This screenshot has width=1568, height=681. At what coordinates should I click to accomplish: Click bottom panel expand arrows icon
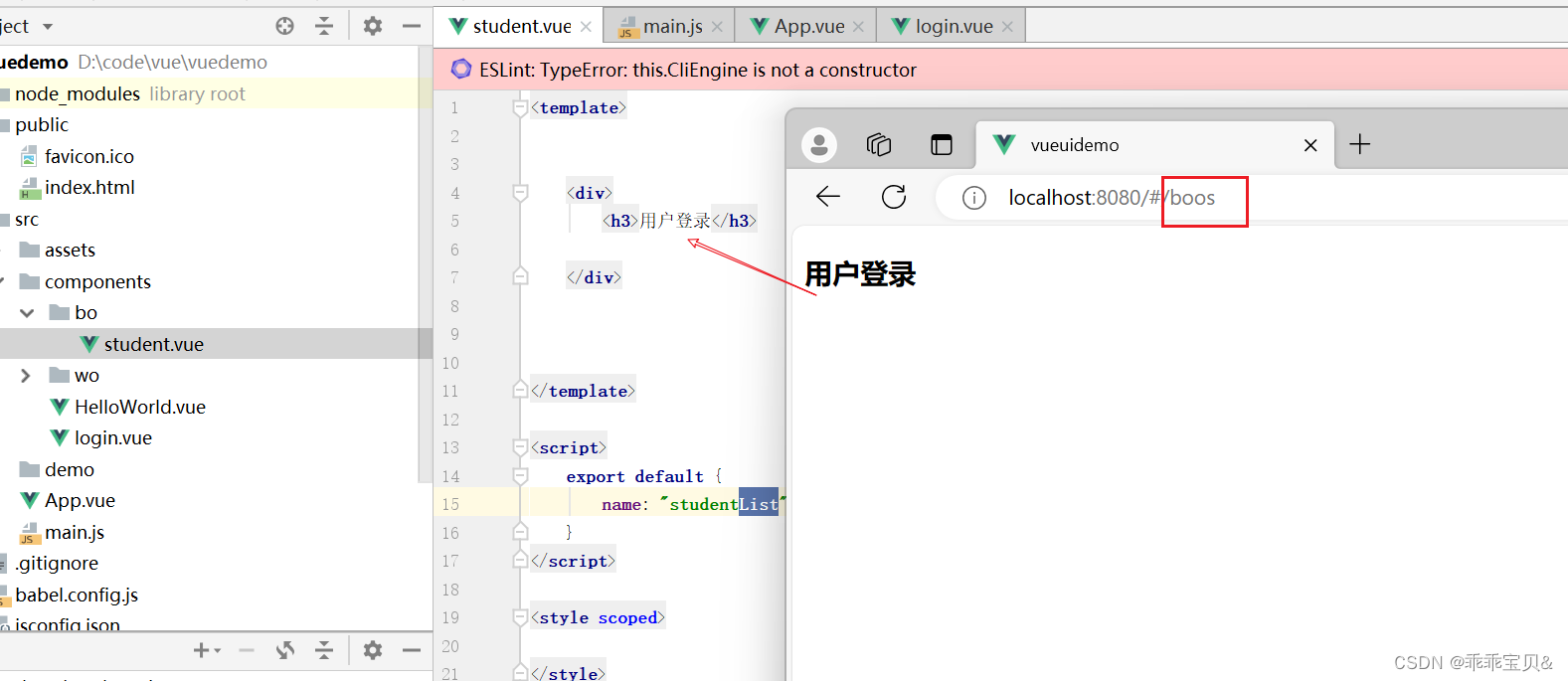pyautogui.click(x=285, y=650)
